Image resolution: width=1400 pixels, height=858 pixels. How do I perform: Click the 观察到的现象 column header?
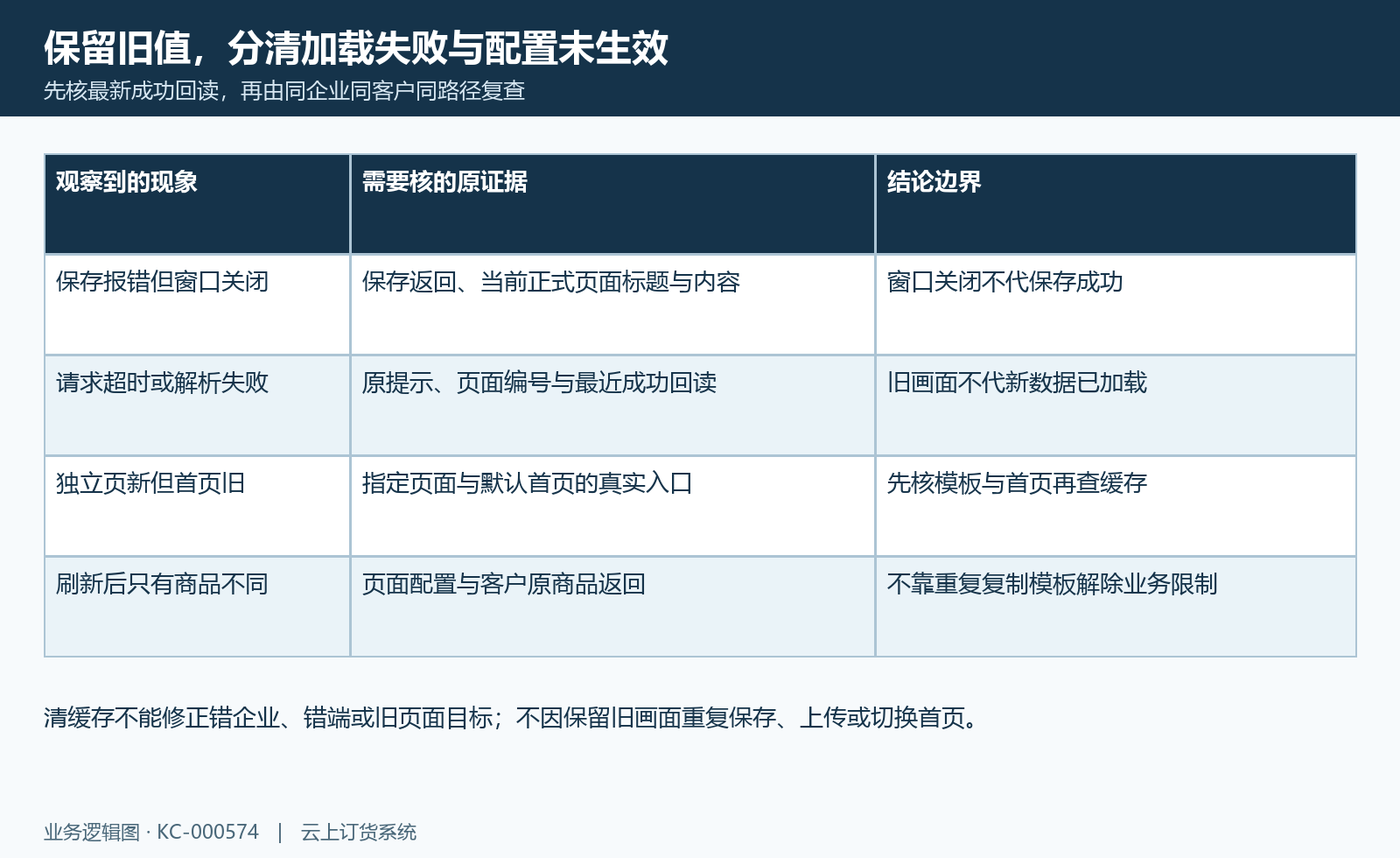(x=197, y=204)
